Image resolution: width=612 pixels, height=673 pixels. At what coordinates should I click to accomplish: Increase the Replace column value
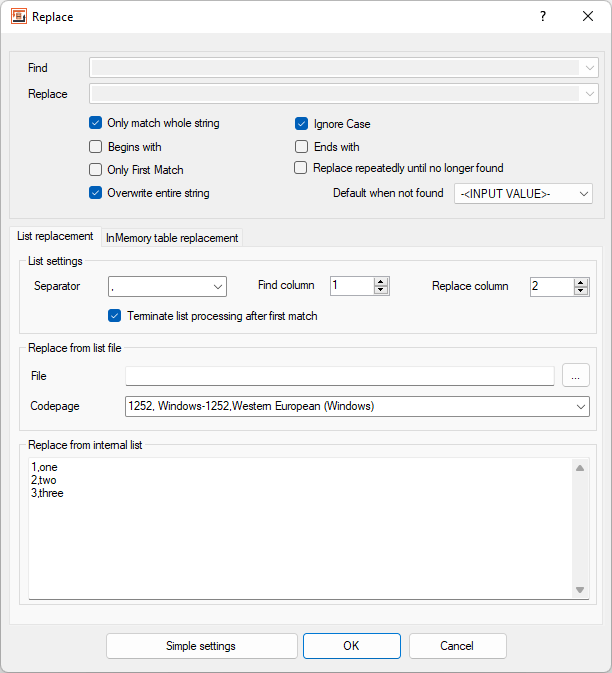point(581,282)
